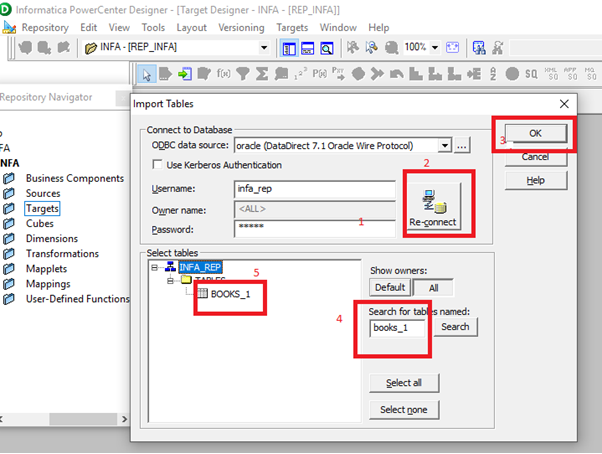Select the Sources node in navigator
Screen dimensions: 602x454
click(x=43, y=193)
